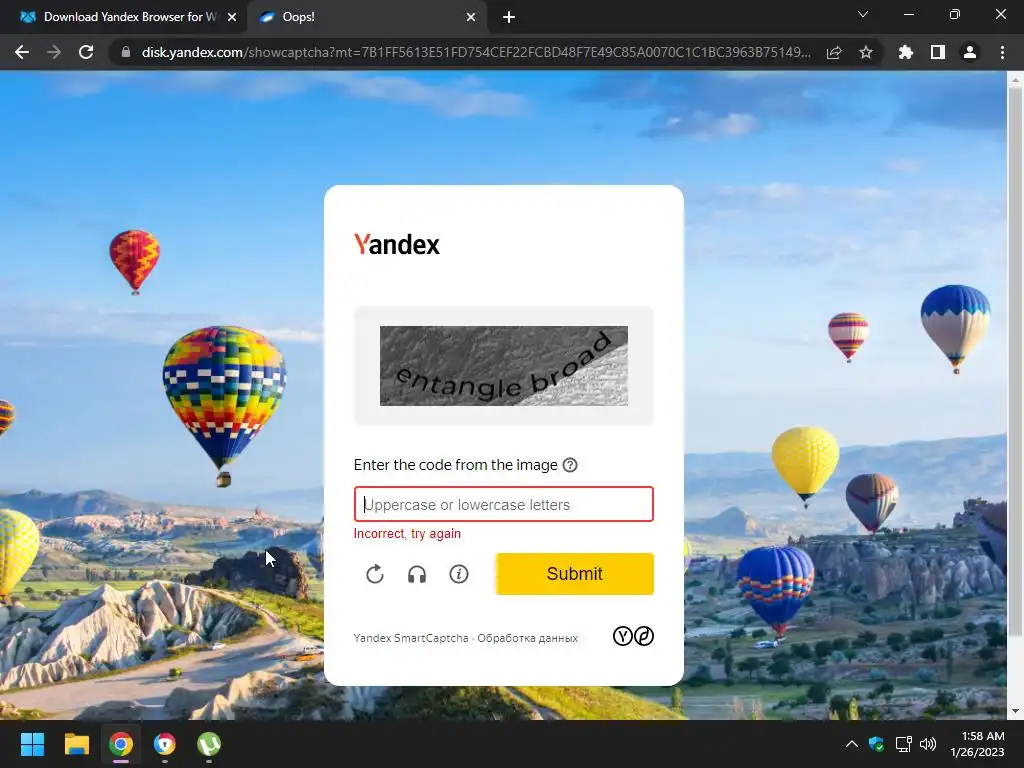Open Chrome three-dot menu
This screenshot has height=768, width=1024.
1002,52
